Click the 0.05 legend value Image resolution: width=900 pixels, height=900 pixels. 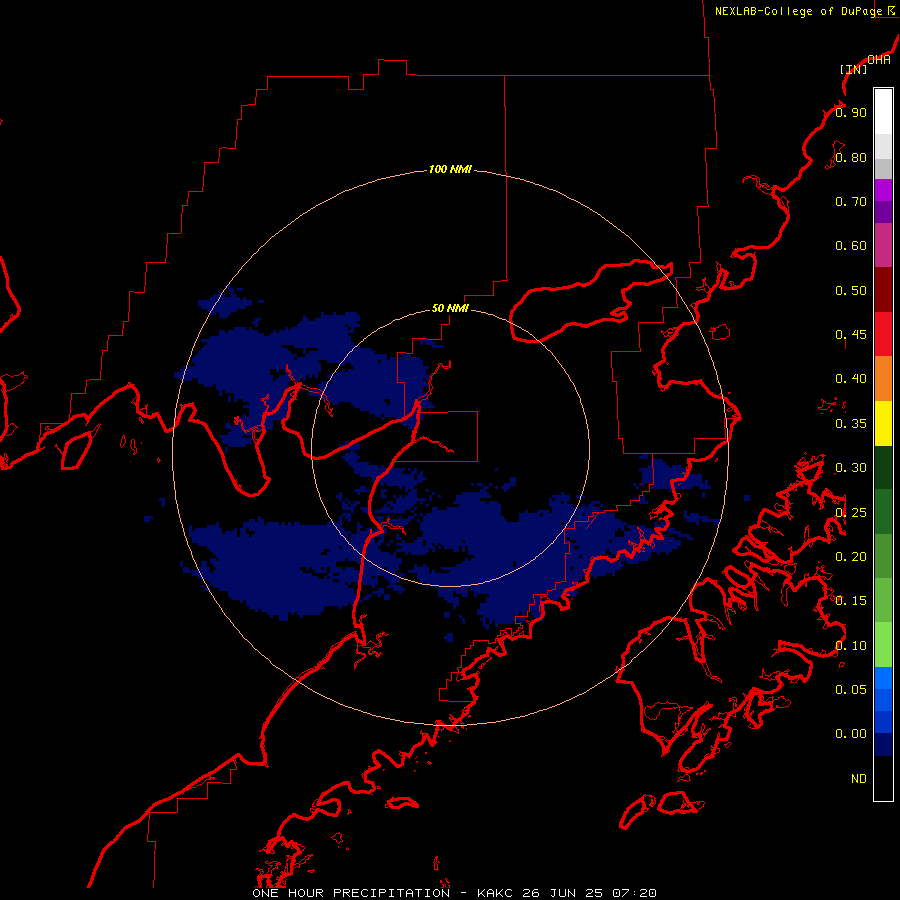(x=851, y=689)
